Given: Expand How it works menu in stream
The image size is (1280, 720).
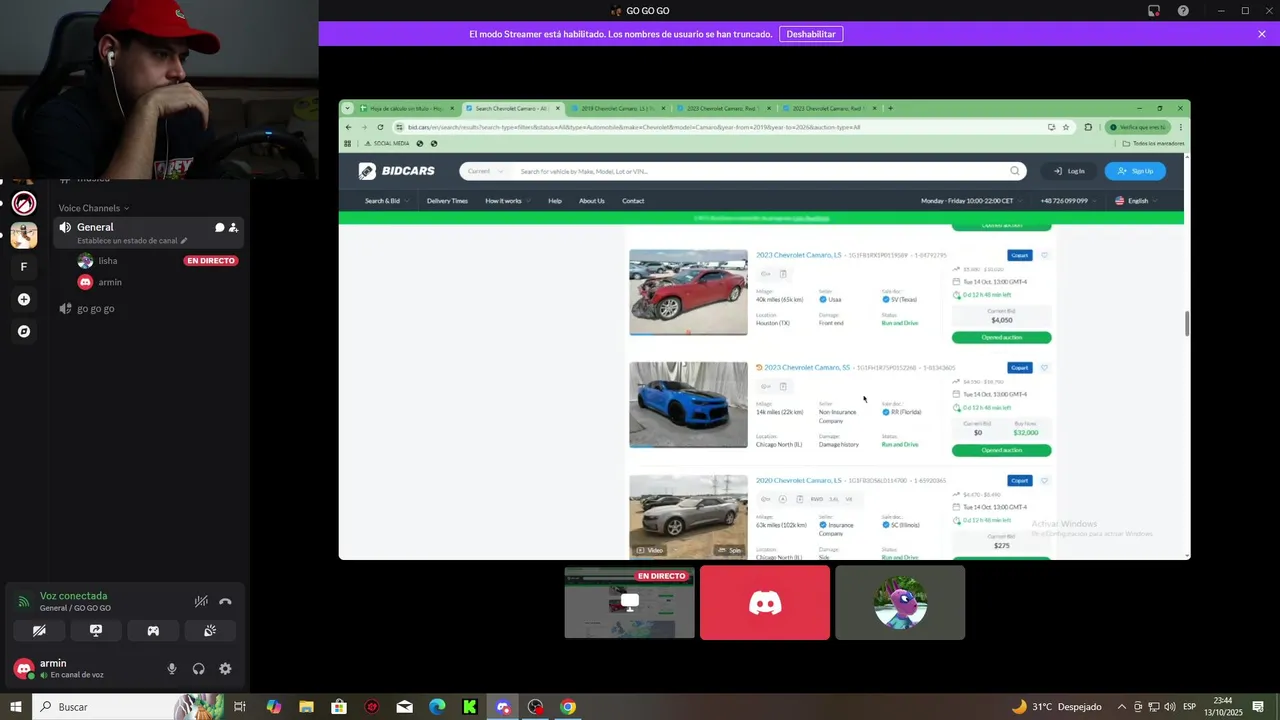Looking at the screenshot, I should (507, 201).
